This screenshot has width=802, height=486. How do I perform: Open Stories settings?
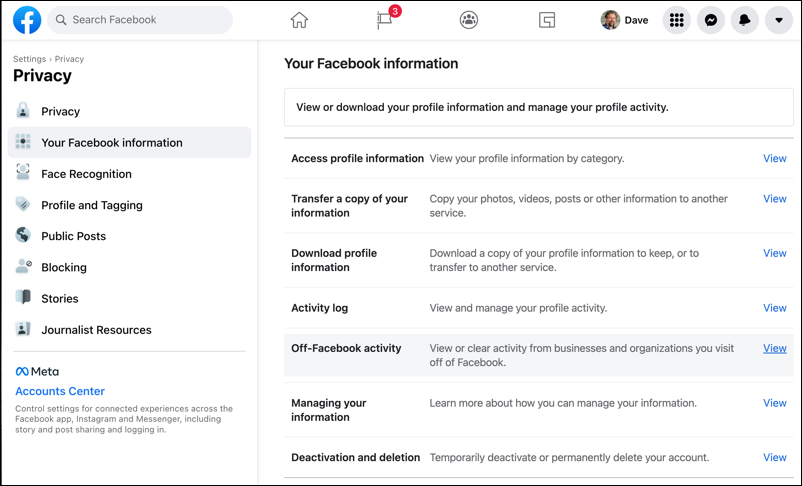pyautogui.click(x=129, y=298)
